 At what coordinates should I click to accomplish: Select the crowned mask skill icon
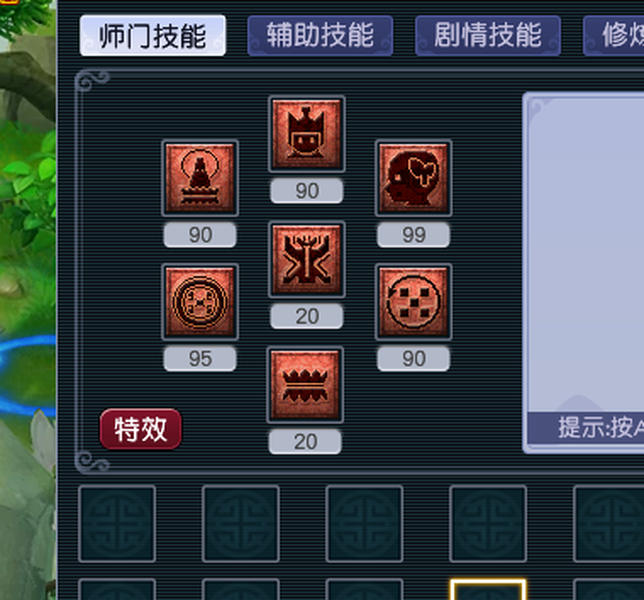(306, 134)
